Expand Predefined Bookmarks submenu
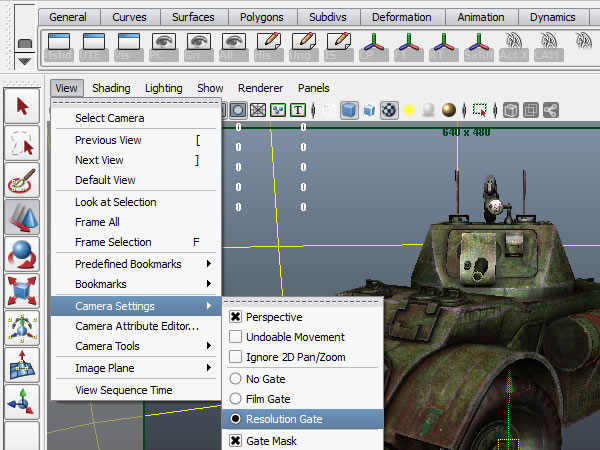Screen dimensions: 600x450 tap(136, 264)
